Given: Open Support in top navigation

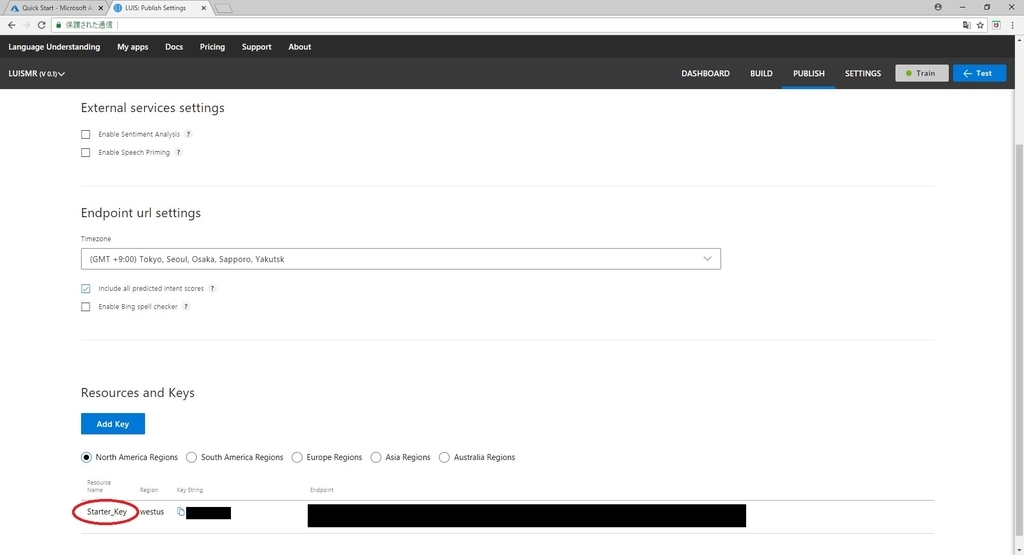Looking at the screenshot, I should click(x=257, y=47).
